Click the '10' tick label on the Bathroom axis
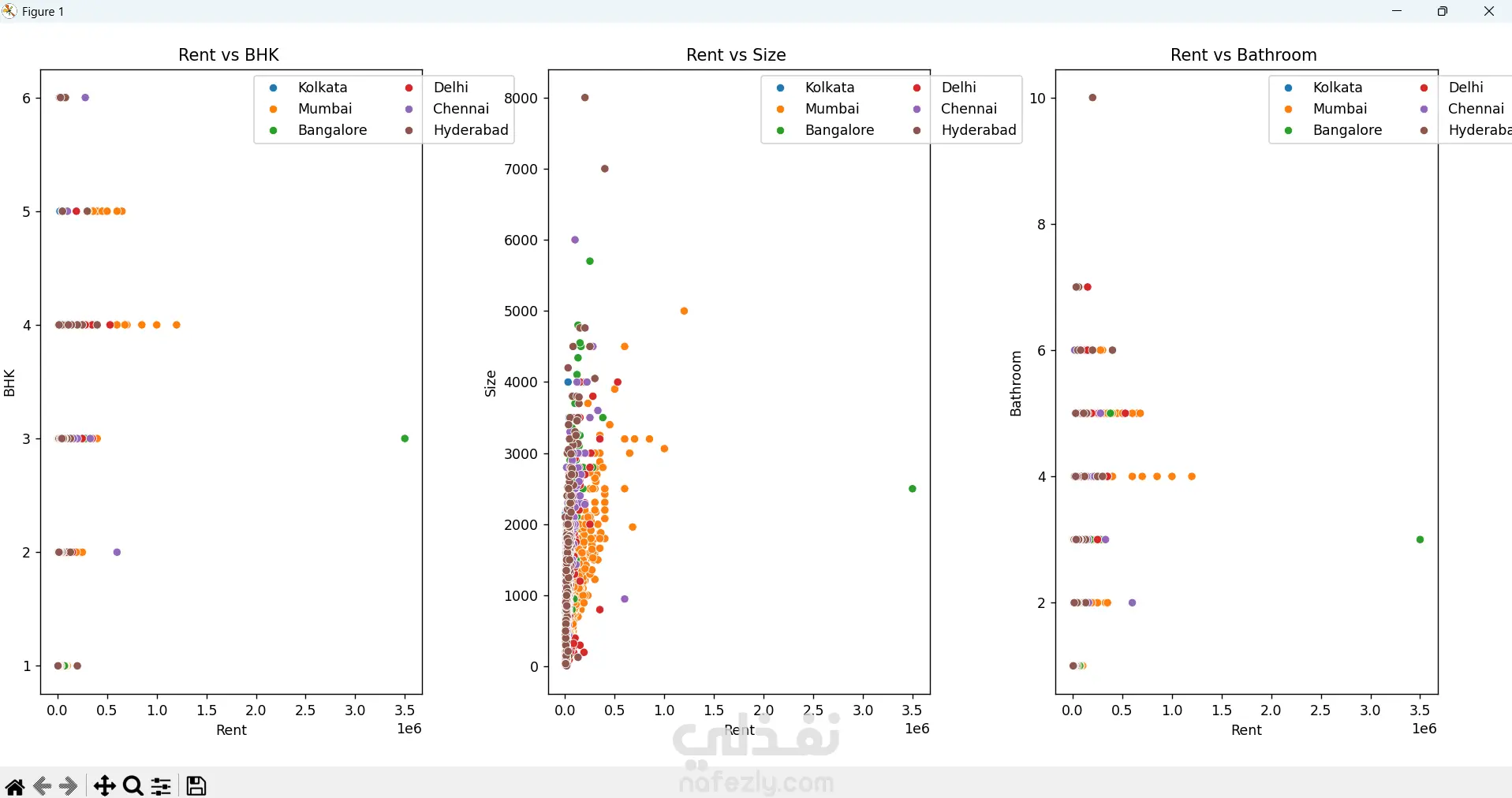The width and height of the screenshot is (1512, 798). pyautogui.click(x=1038, y=98)
